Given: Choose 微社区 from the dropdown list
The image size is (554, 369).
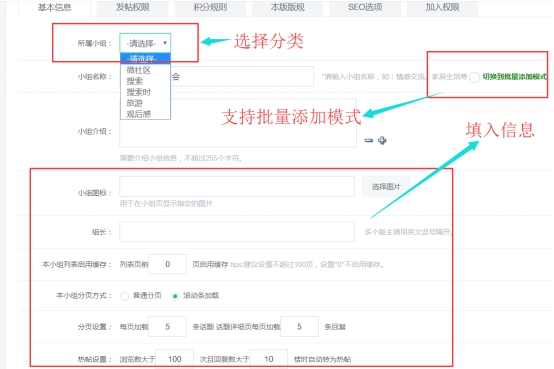Looking at the screenshot, I should [145, 70].
